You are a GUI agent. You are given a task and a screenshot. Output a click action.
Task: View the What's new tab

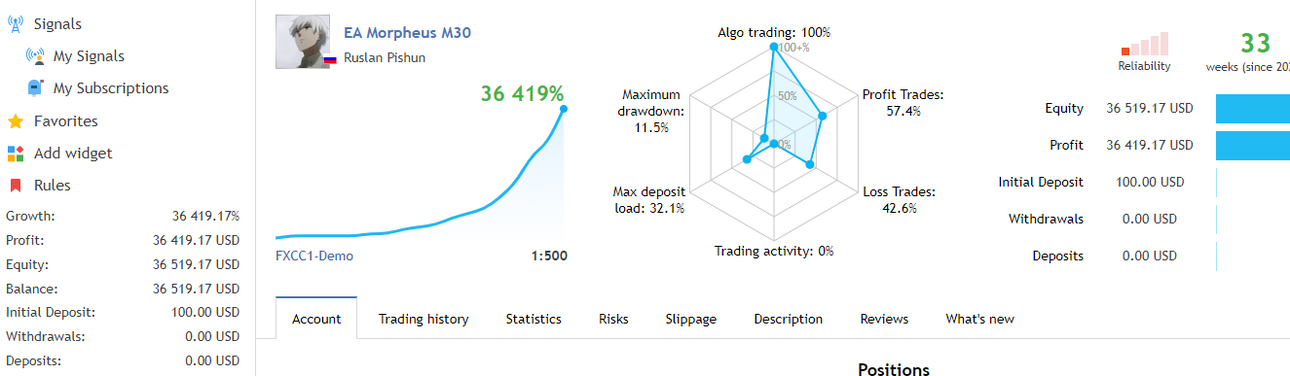coord(980,319)
